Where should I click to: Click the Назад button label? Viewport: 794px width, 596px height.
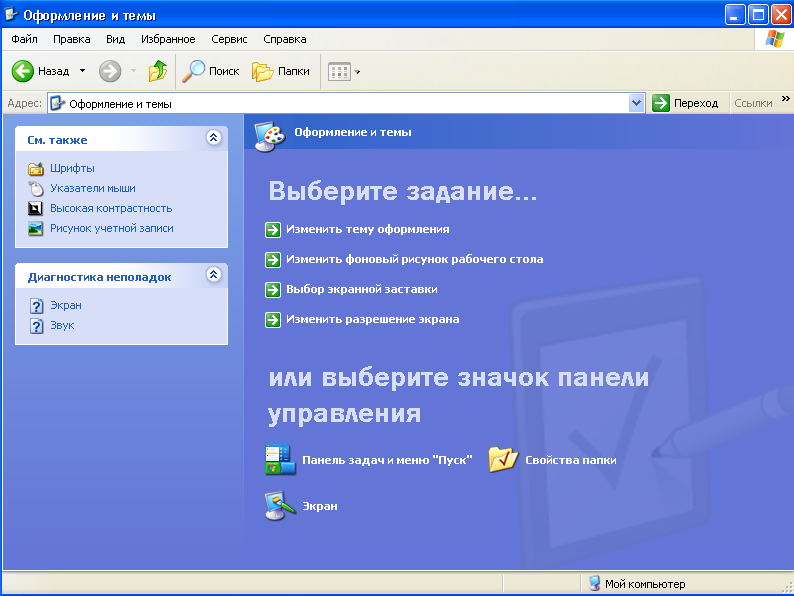(x=54, y=71)
